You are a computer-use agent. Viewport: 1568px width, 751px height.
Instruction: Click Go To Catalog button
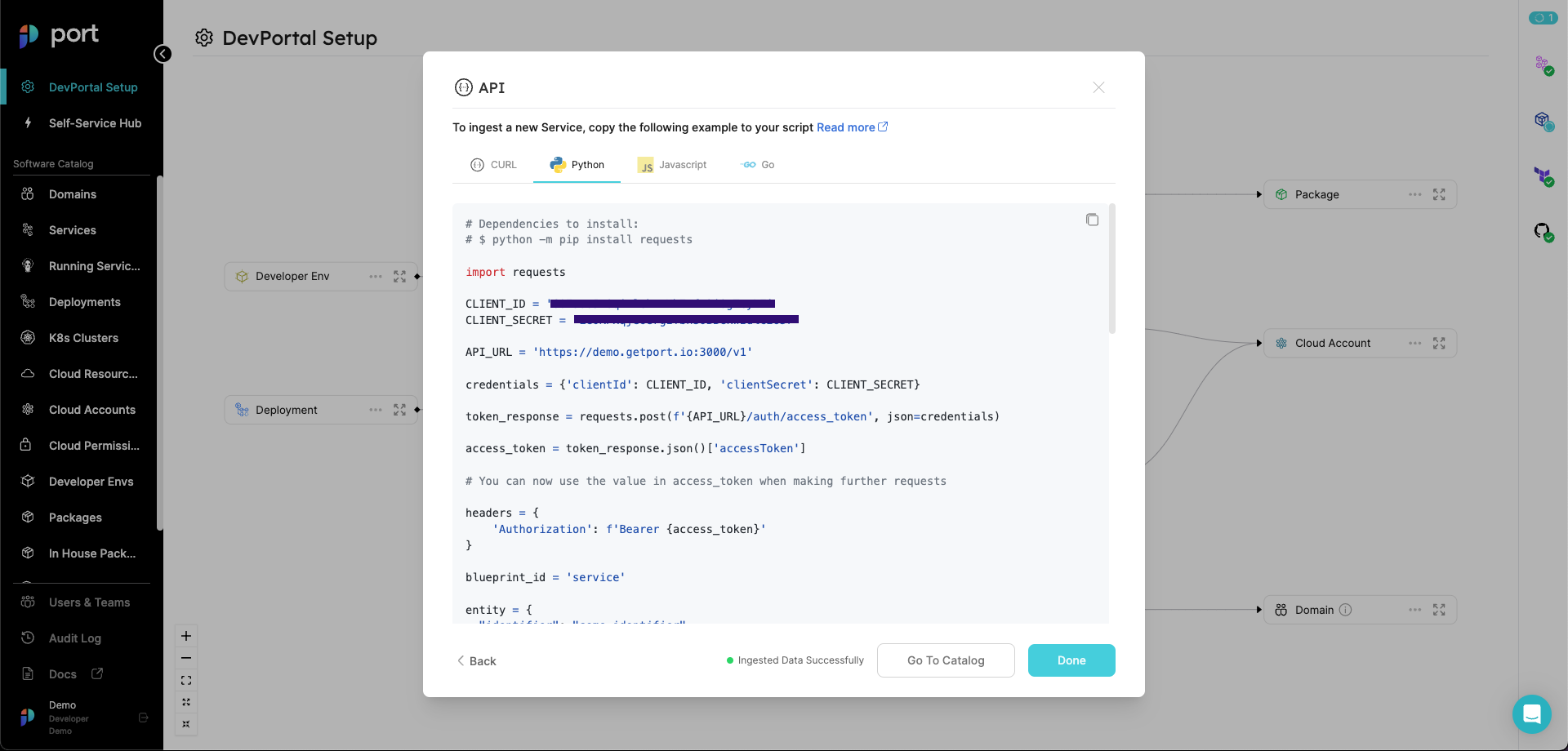pyautogui.click(x=946, y=660)
